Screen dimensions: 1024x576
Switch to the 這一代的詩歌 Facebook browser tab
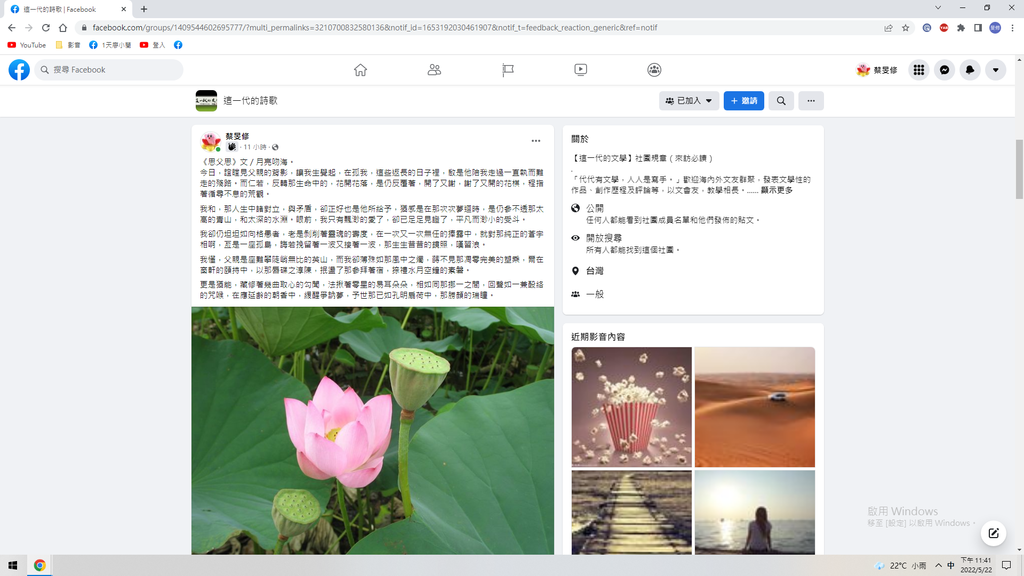point(68,9)
